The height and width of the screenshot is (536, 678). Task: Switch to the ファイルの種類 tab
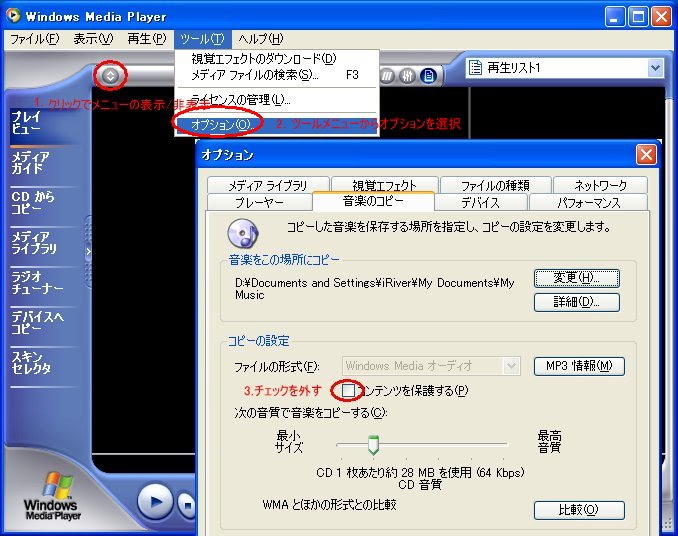(x=496, y=185)
